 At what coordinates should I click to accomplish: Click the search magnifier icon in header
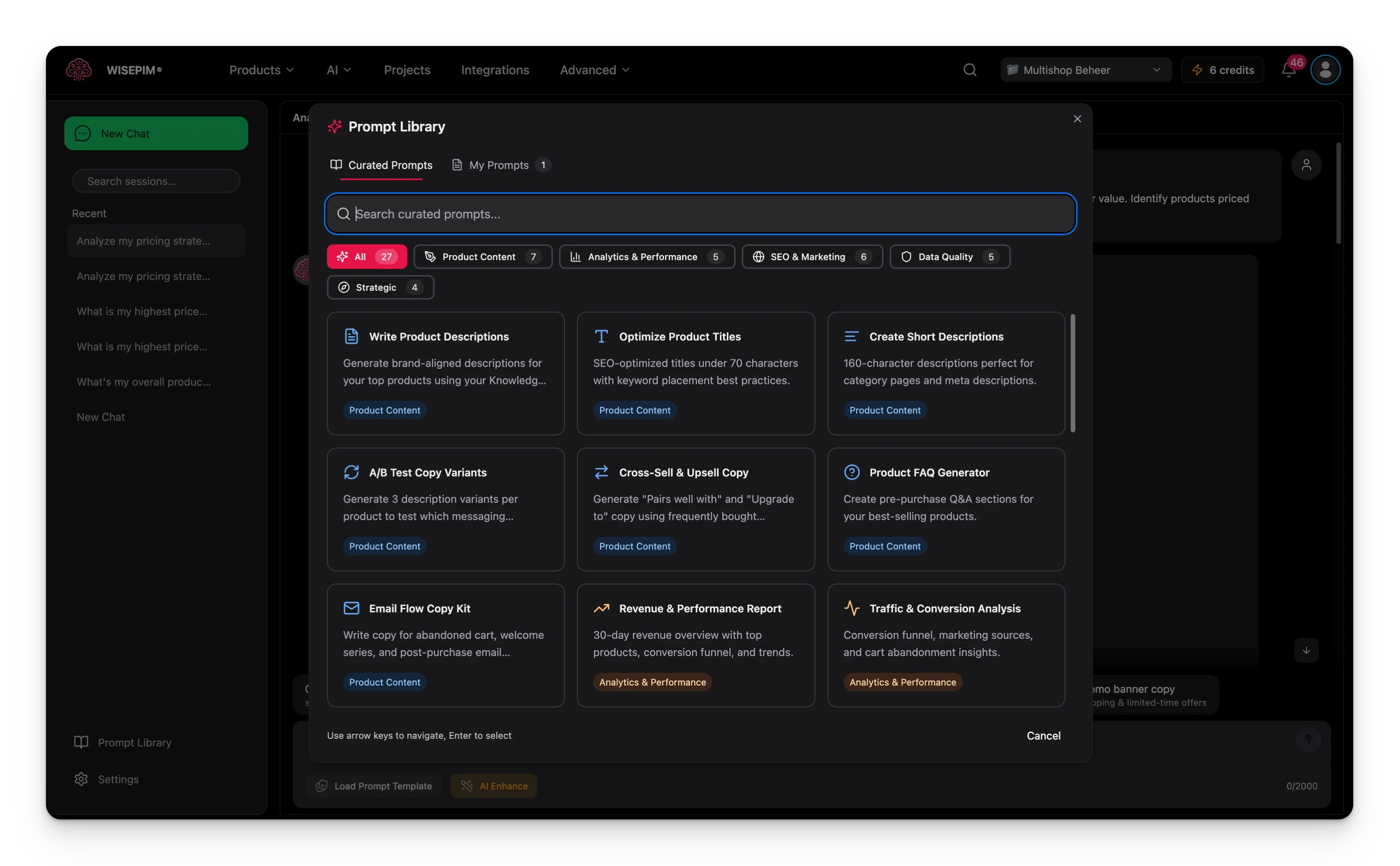969,70
